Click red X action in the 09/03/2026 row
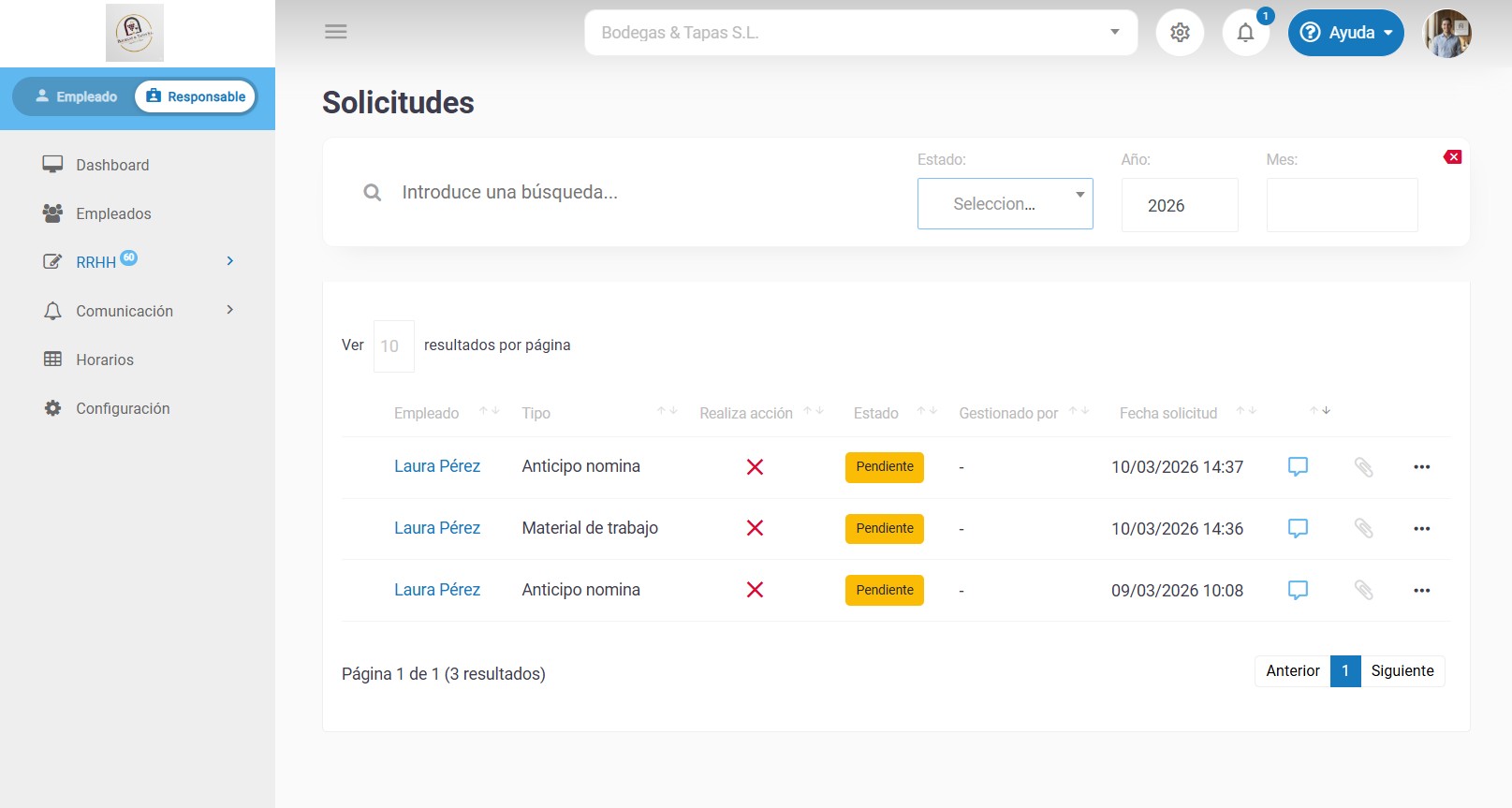The width and height of the screenshot is (1512, 808). coord(755,590)
